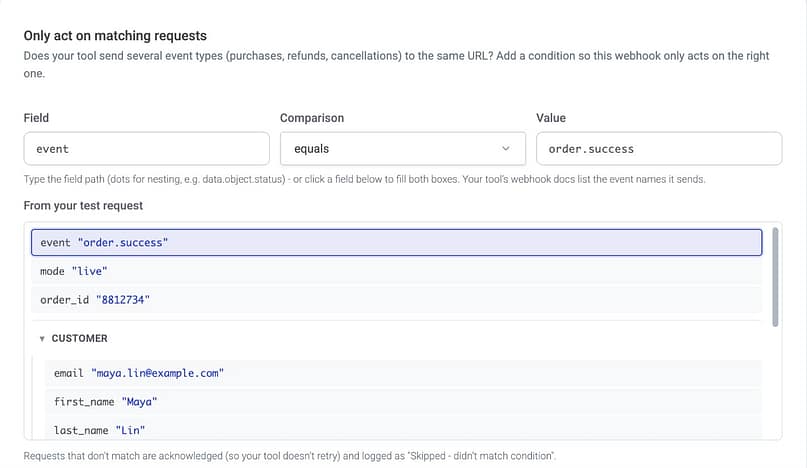Viewport: 807px width, 468px height.
Task: Click the Value input containing order.success
Action: [659, 149]
